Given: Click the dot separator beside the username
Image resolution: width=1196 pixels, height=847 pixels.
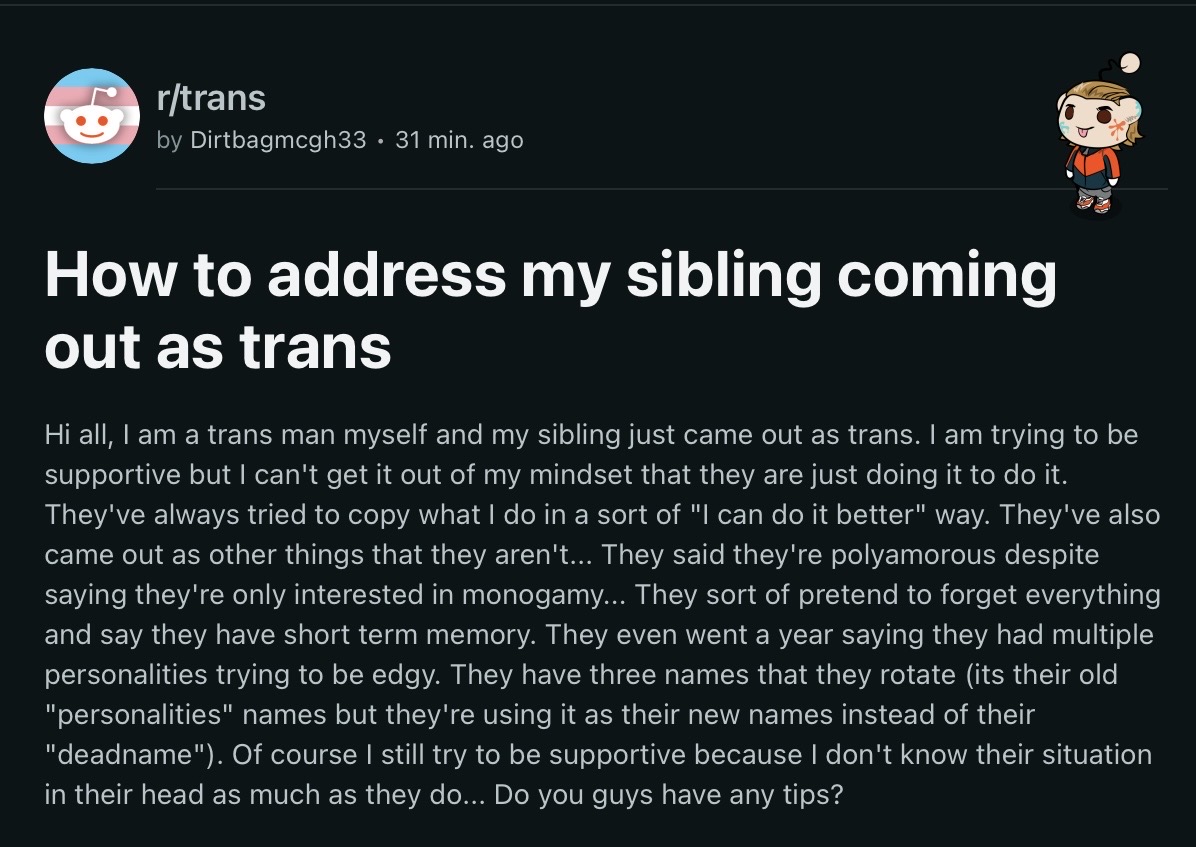Looking at the screenshot, I should pyautogui.click(x=381, y=141).
